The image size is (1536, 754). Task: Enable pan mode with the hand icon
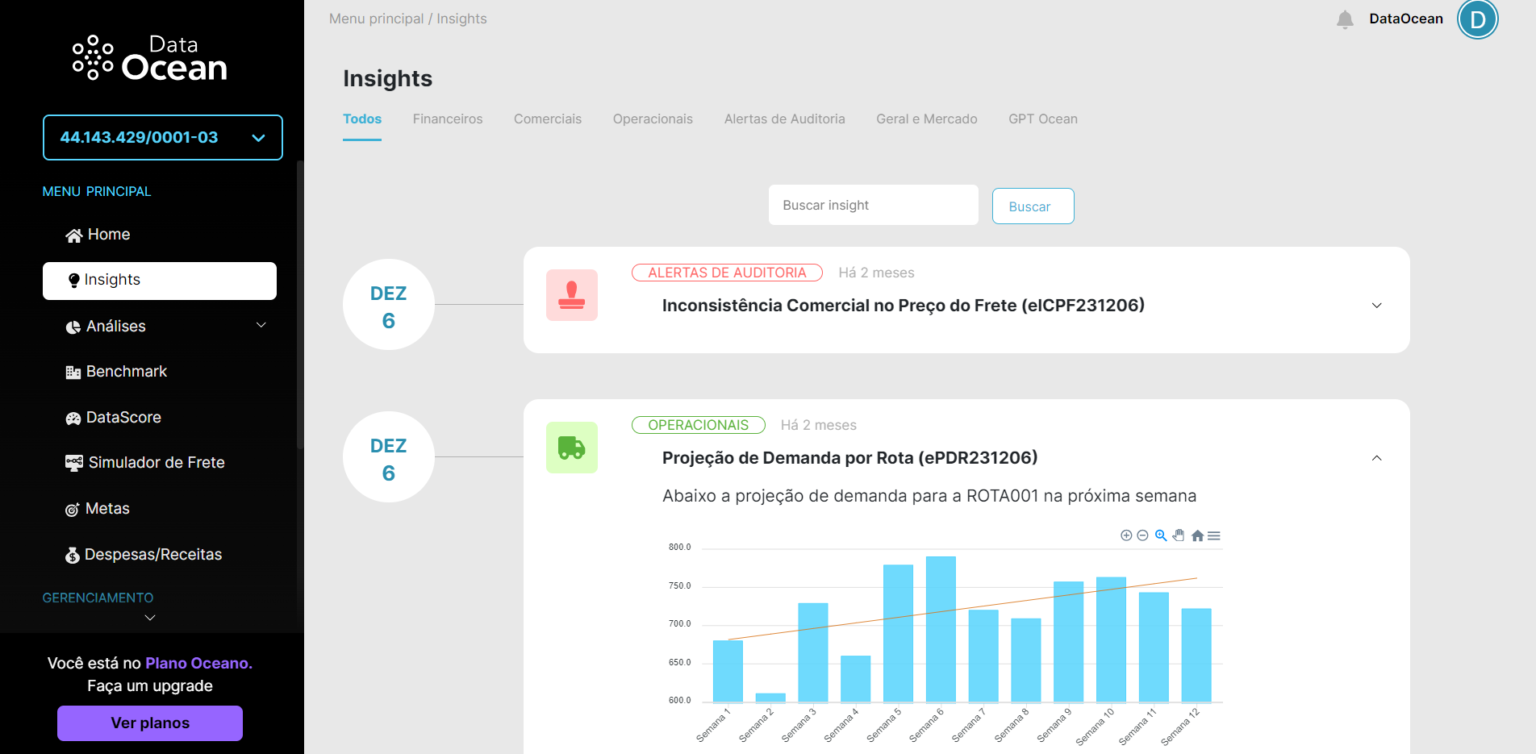[1180, 535]
